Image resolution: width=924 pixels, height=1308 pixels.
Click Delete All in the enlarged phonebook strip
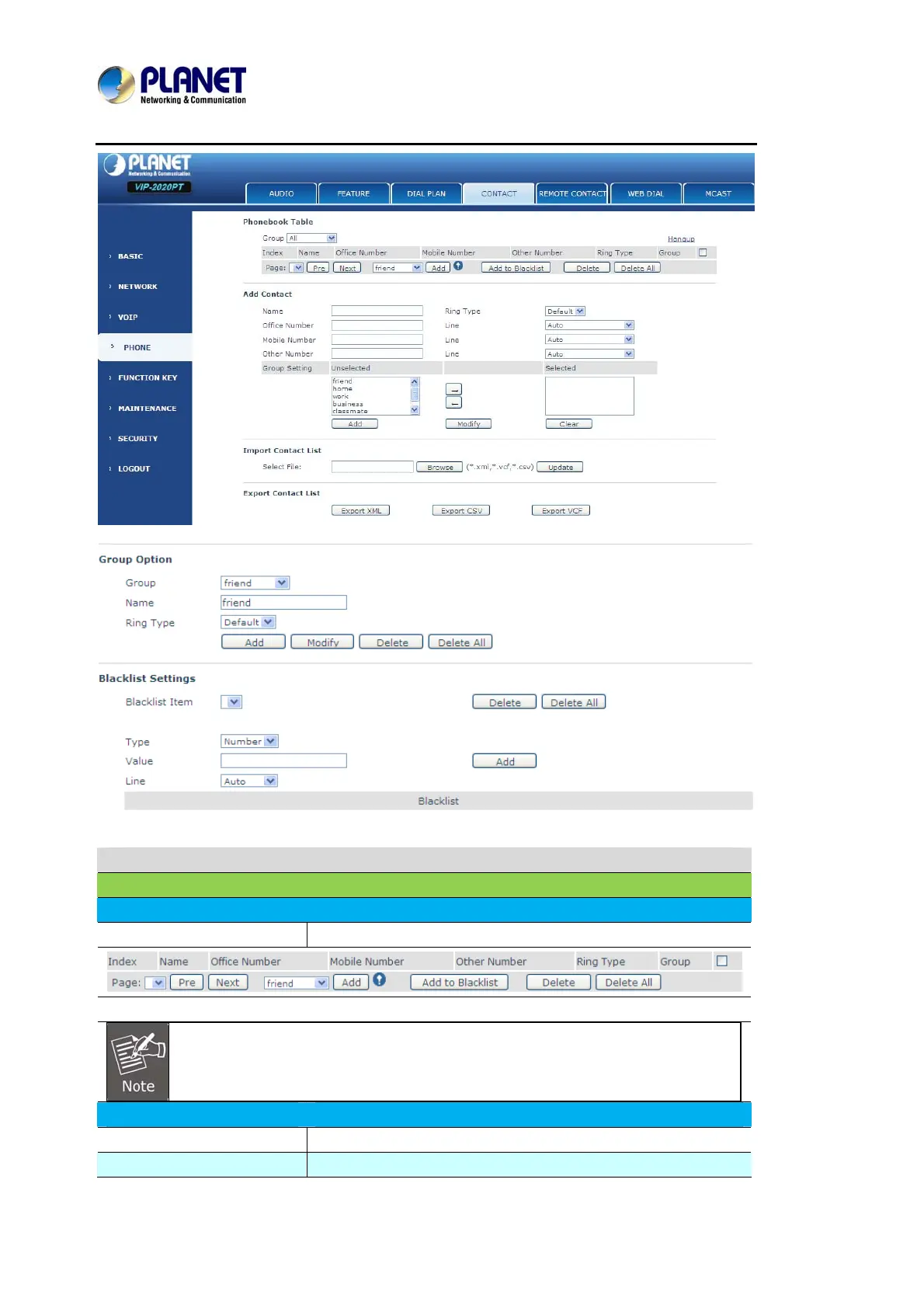628,983
